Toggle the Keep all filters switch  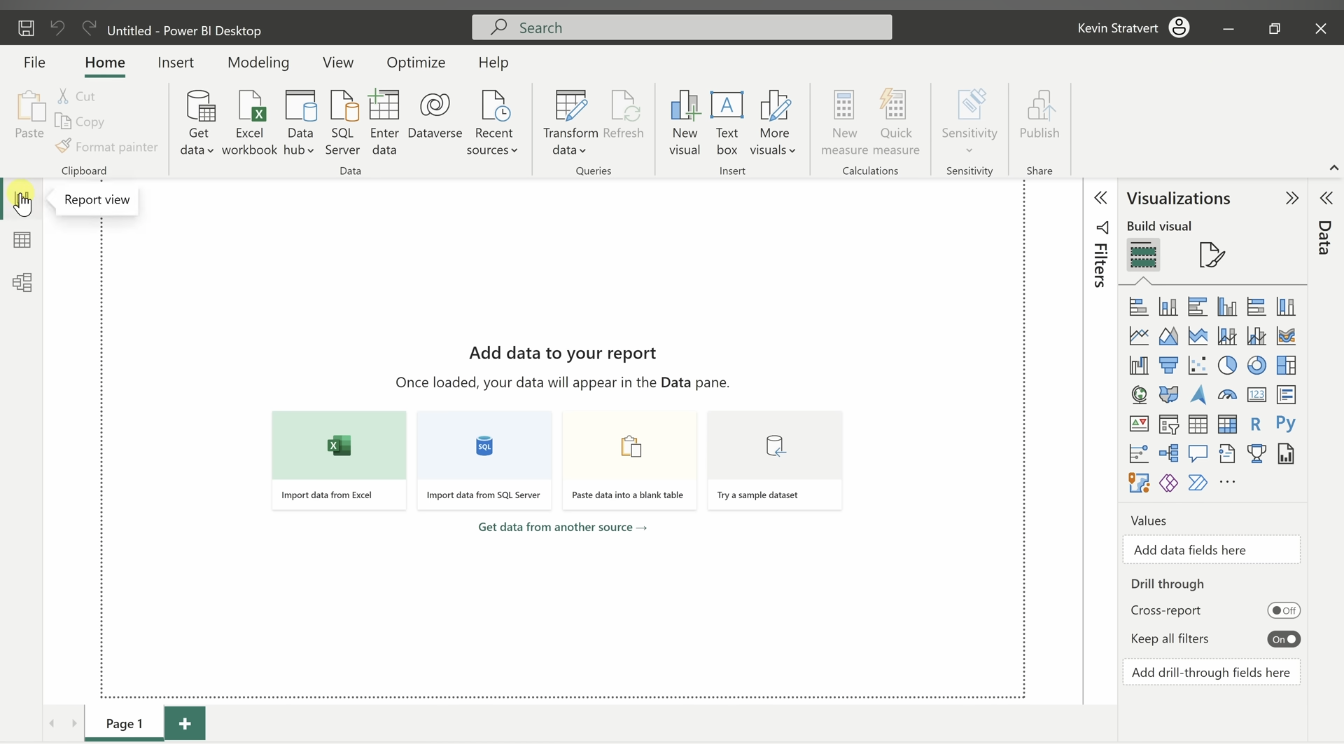point(1284,639)
